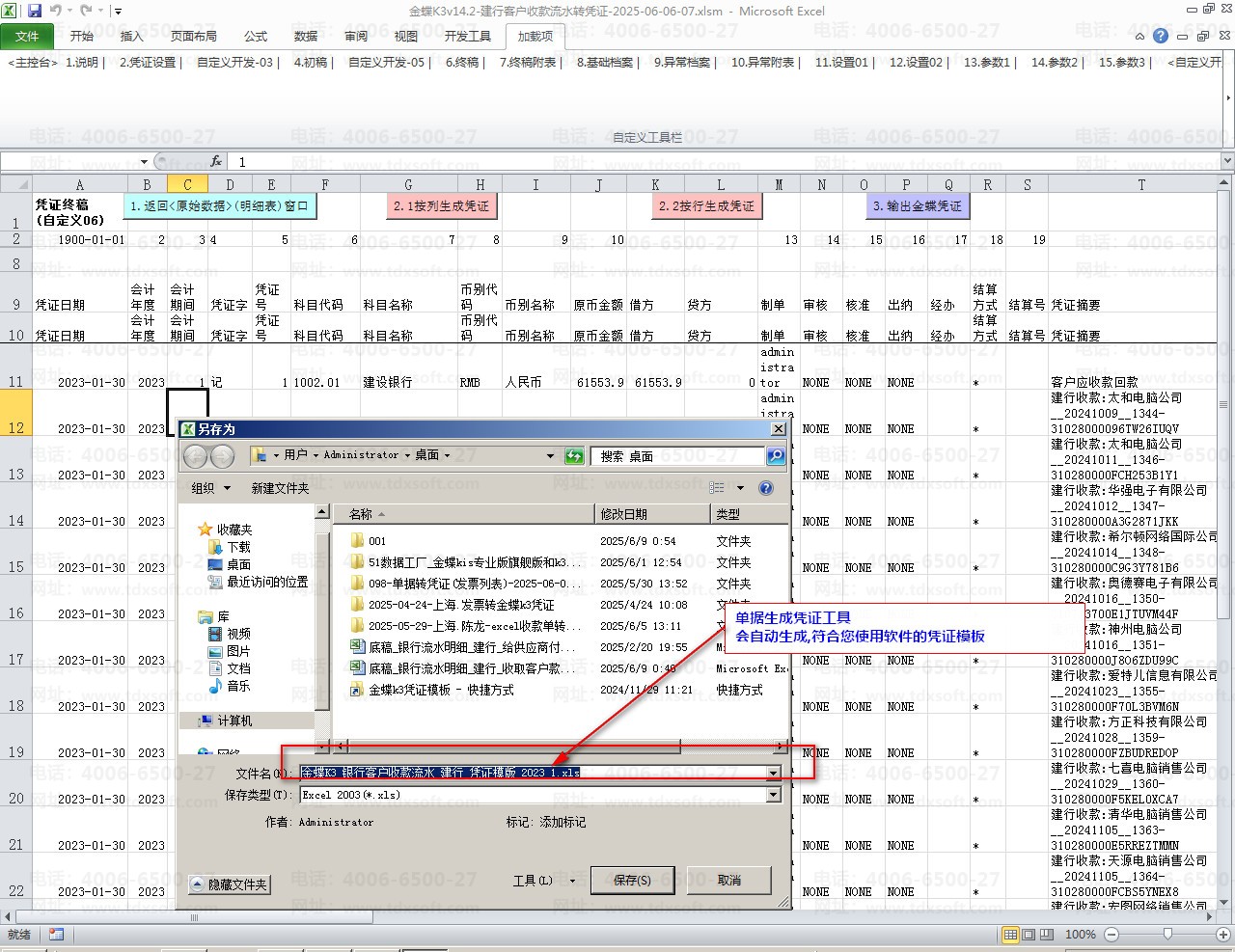1235x952 pixels.
Task: Click the 文件名 filename input field
Action: click(531, 773)
